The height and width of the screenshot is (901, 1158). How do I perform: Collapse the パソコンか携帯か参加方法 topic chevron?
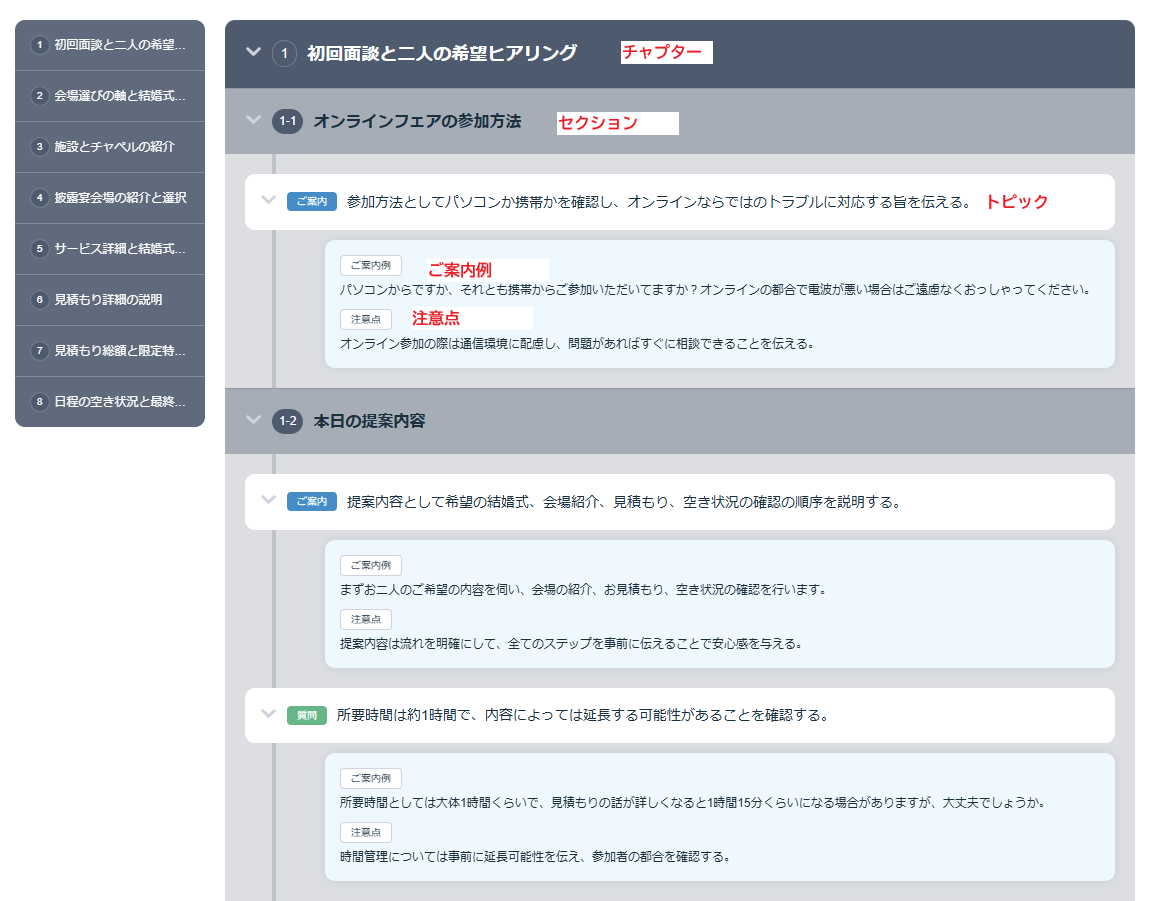(268, 201)
